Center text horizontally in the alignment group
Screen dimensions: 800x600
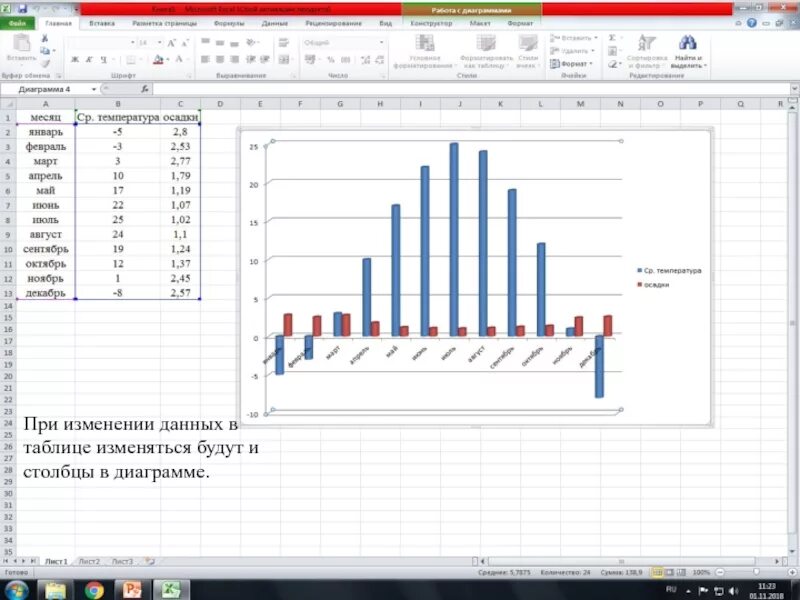220,60
